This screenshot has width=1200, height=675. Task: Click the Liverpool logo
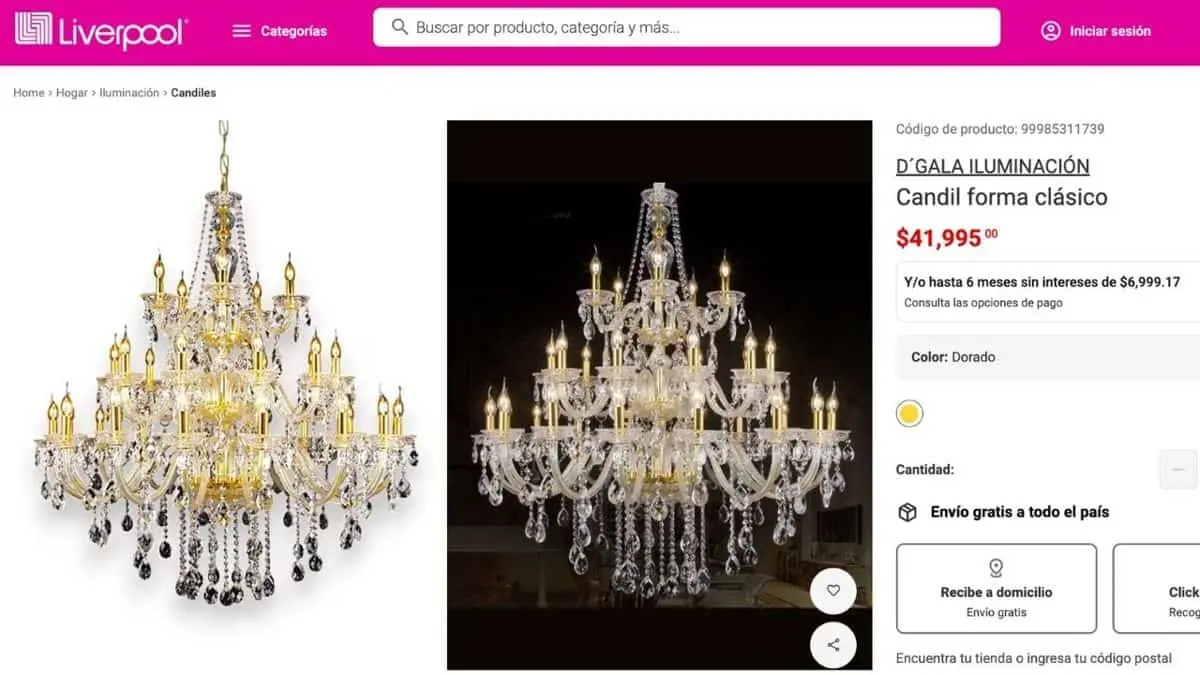(x=101, y=30)
